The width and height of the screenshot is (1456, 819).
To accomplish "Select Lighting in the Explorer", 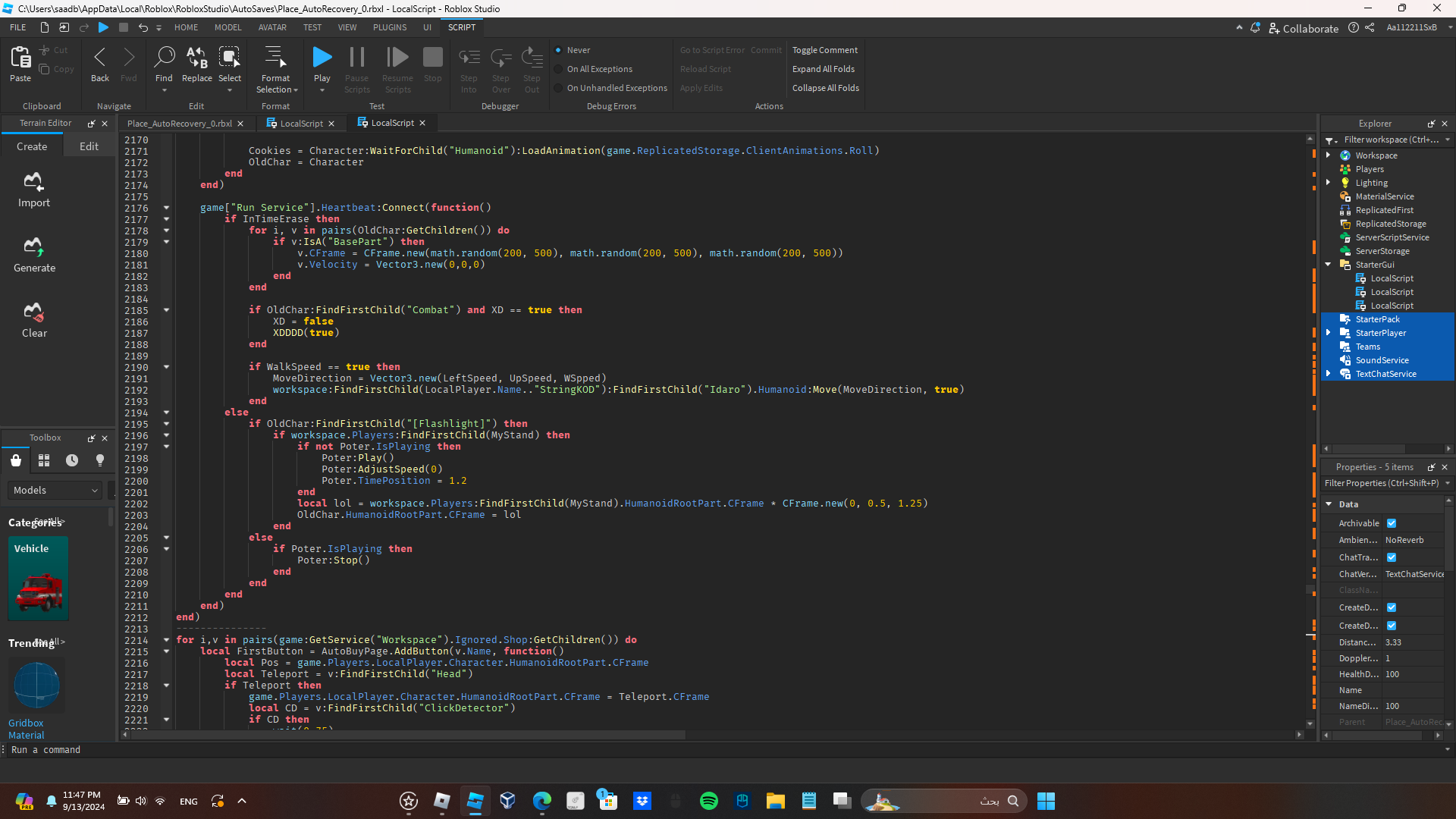I will (1372, 183).
